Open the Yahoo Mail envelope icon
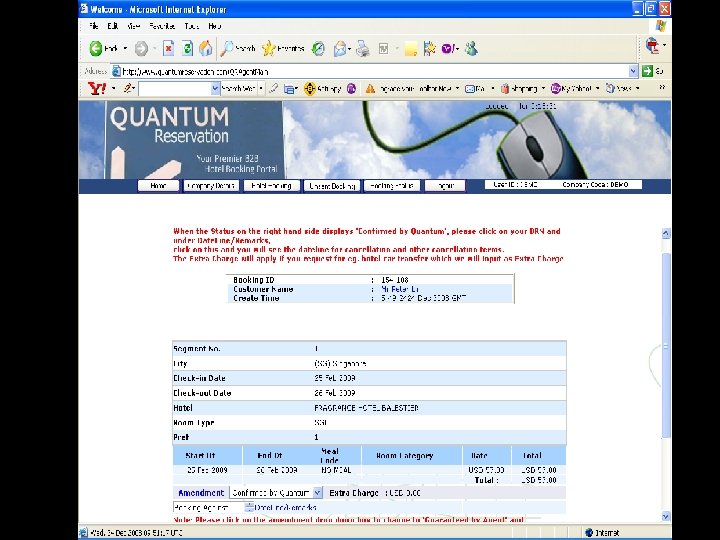 [x=470, y=89]
